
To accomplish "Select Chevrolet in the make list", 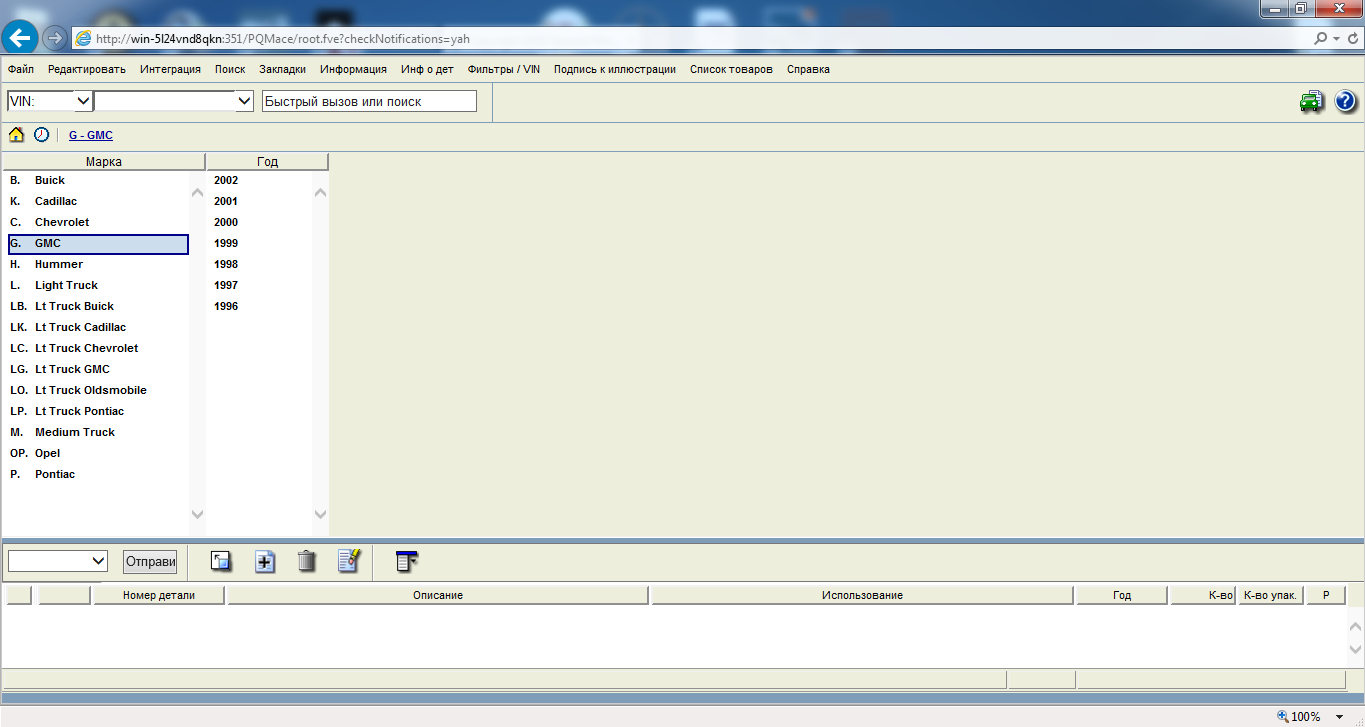I will (x=97, y=222).
